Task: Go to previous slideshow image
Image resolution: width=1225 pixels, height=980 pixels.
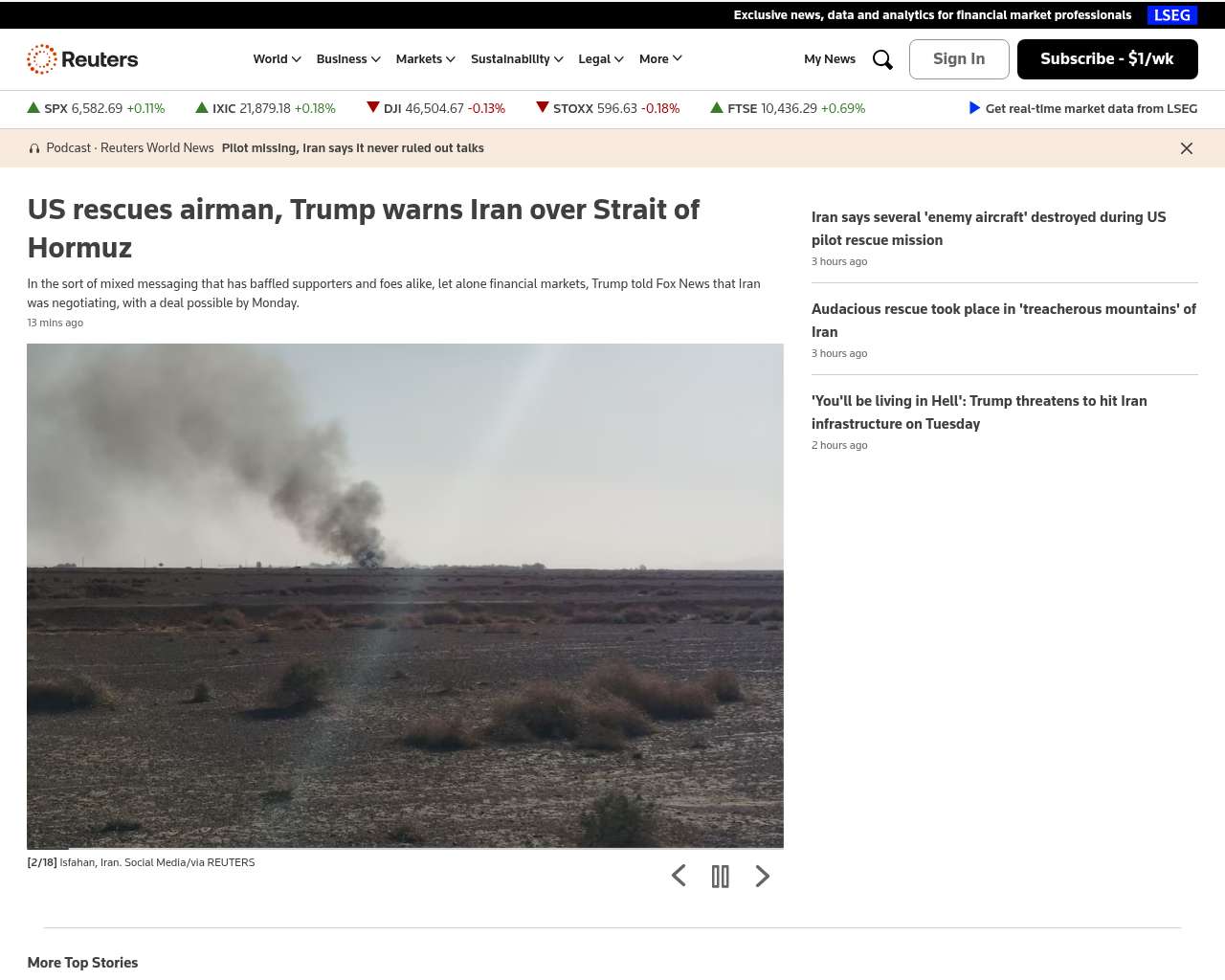Action: [x=679, y=876]
